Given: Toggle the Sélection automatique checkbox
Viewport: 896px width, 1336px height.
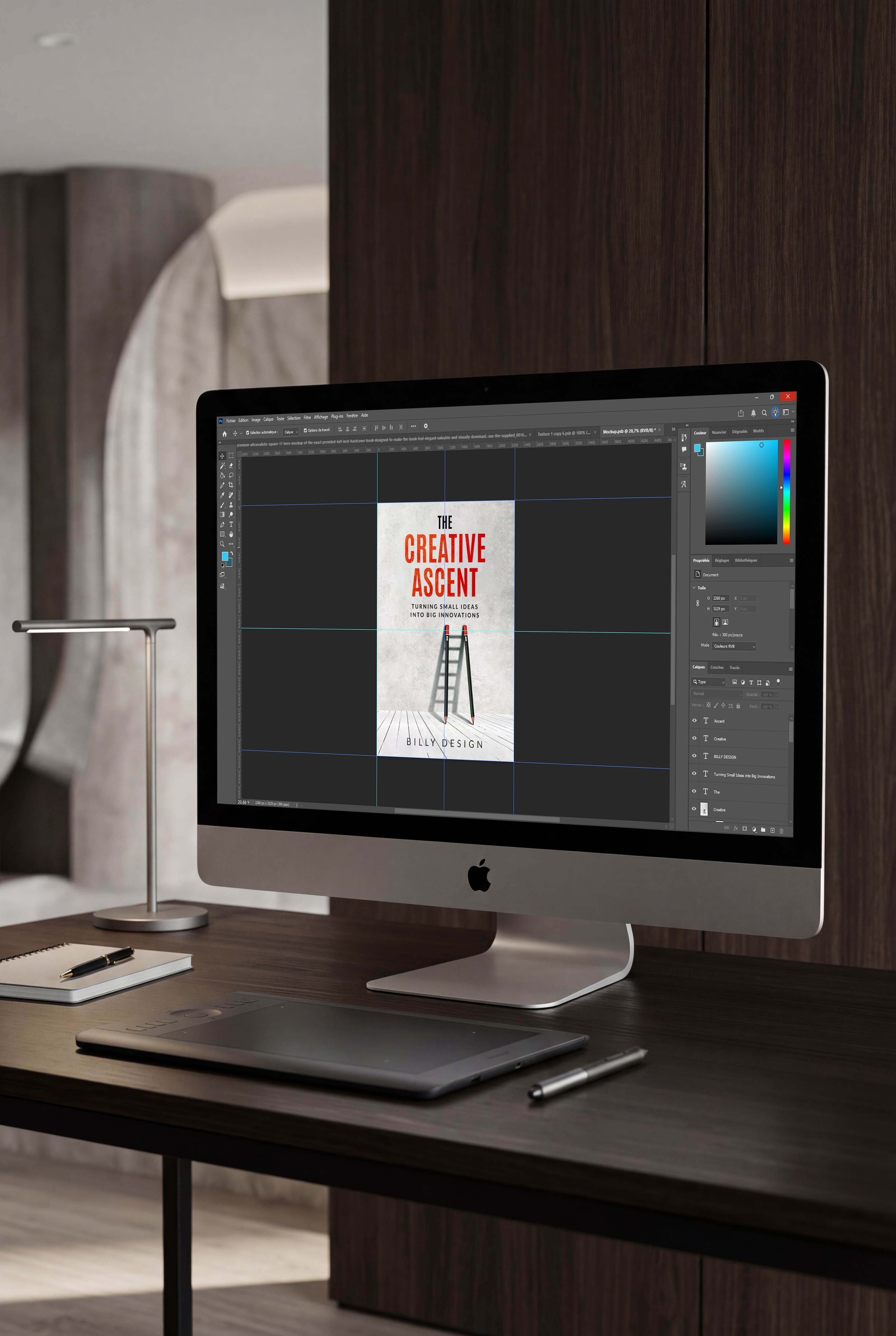Looking at the screenshot, I should [248, 433].
